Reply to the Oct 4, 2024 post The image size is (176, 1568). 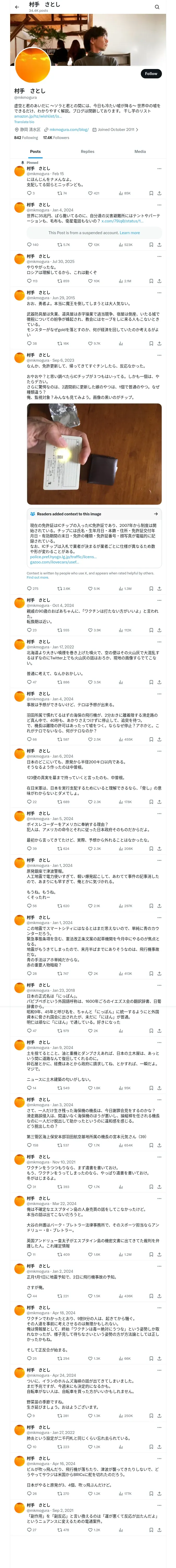(x=28, y=630)
